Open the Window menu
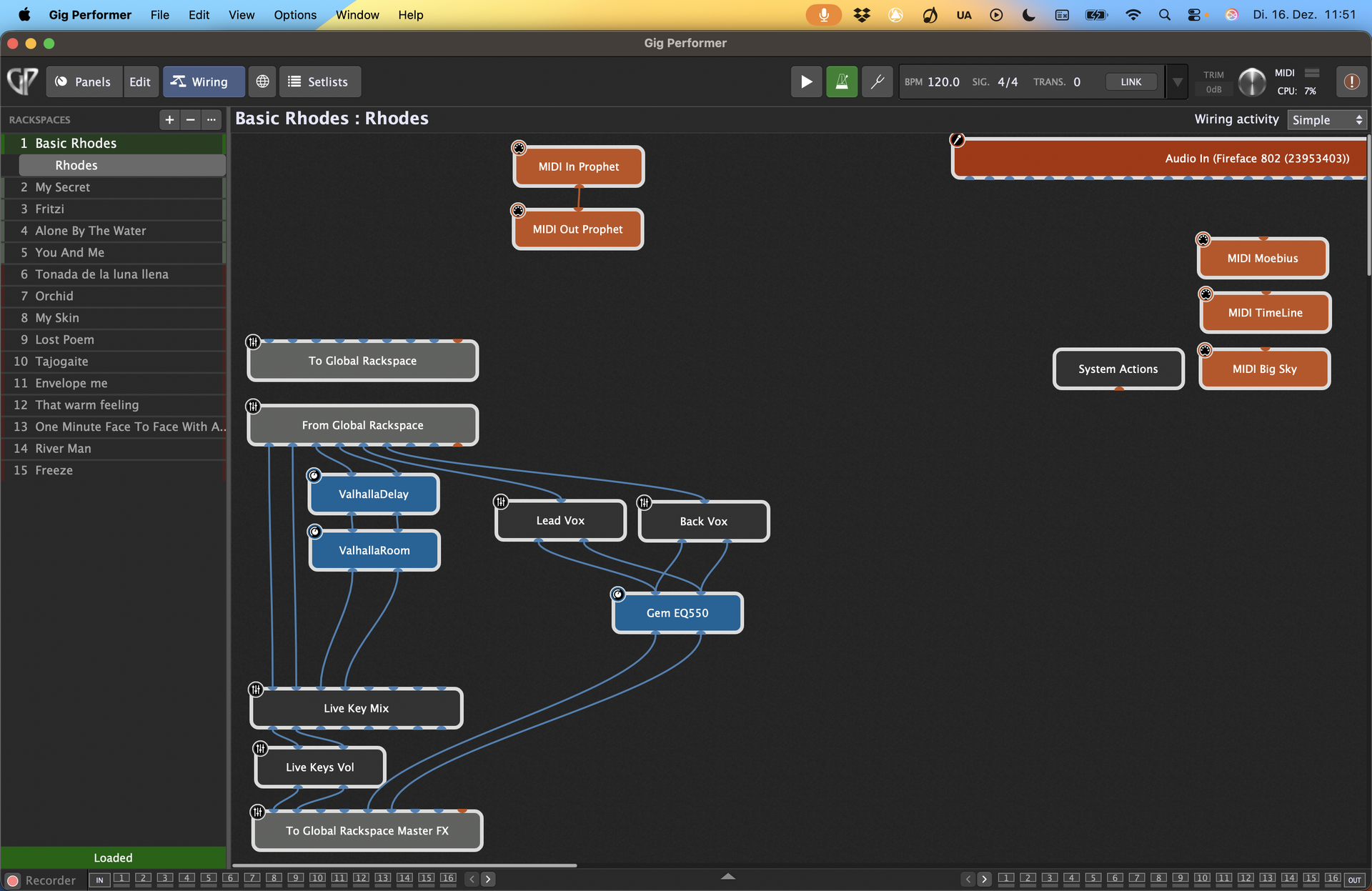 [x=357, y=14]
